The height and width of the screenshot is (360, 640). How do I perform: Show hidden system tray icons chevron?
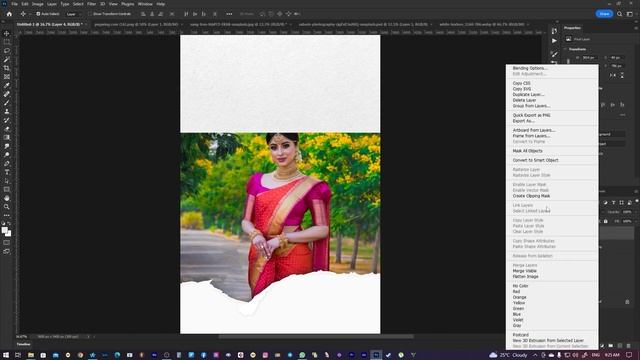coord(535,356)
